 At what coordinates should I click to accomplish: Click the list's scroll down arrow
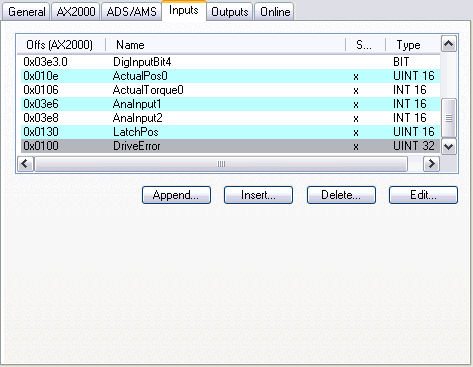[x=449, y=147]
